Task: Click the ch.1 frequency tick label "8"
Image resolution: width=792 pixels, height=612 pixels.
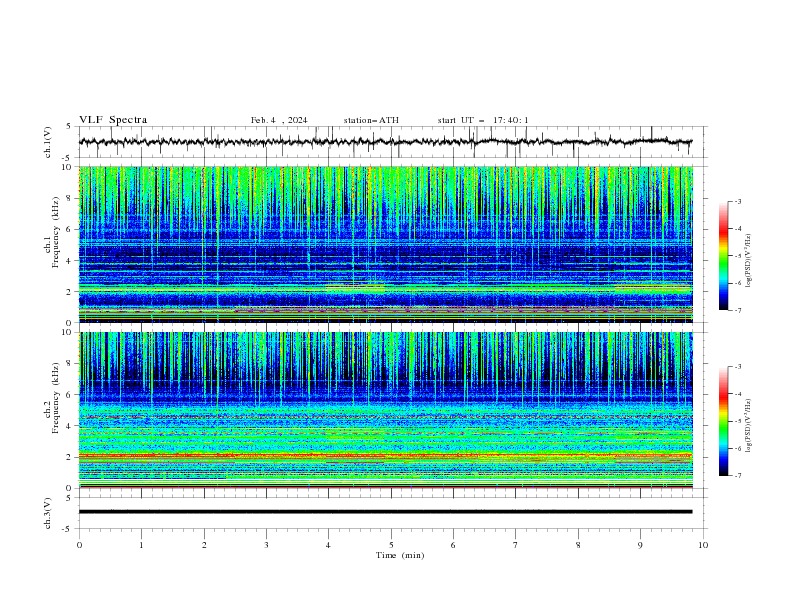Action: click(70, 198)
